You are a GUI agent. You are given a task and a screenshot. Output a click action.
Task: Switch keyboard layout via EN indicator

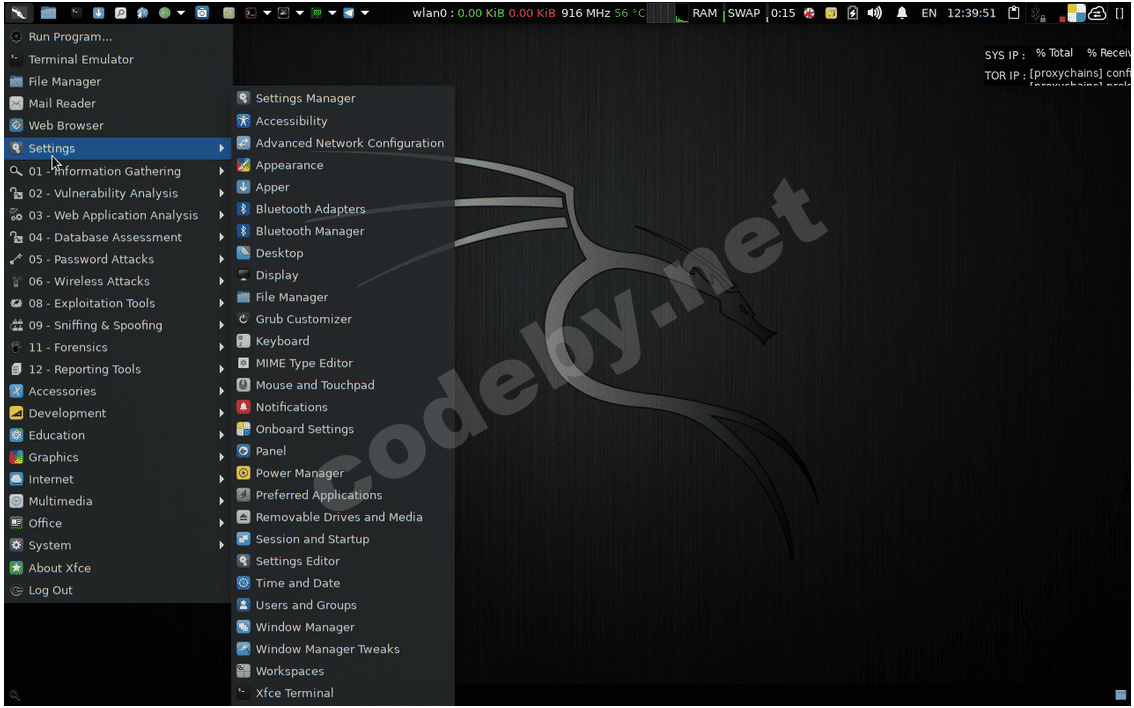pyautogui.click(x=929, y=13)
